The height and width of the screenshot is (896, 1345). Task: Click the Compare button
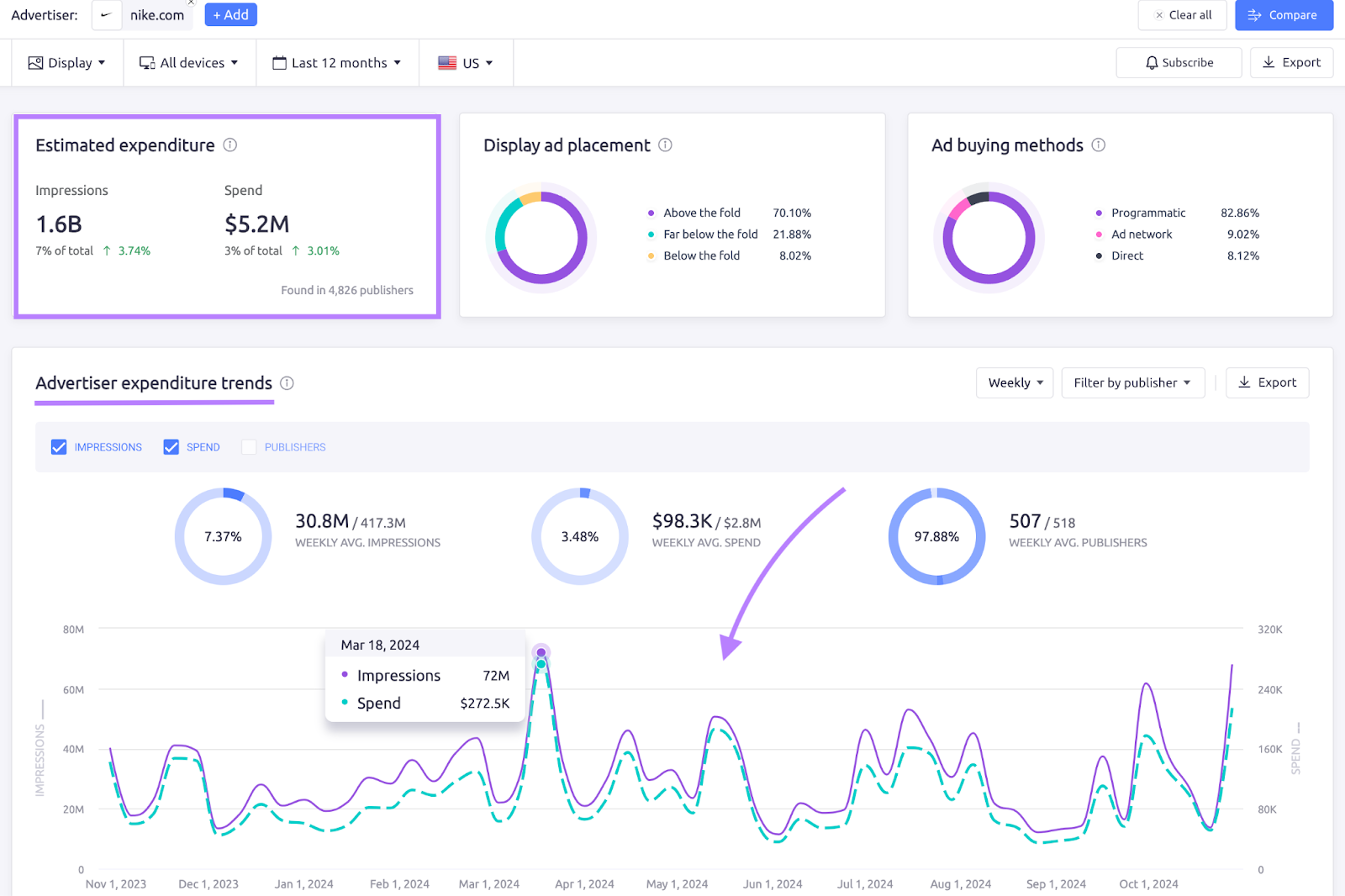(x=1284, y=15)
